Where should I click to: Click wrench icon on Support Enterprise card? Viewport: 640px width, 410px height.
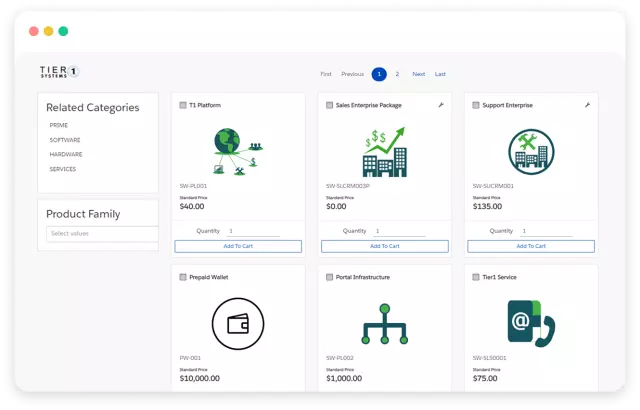(587, 104)
